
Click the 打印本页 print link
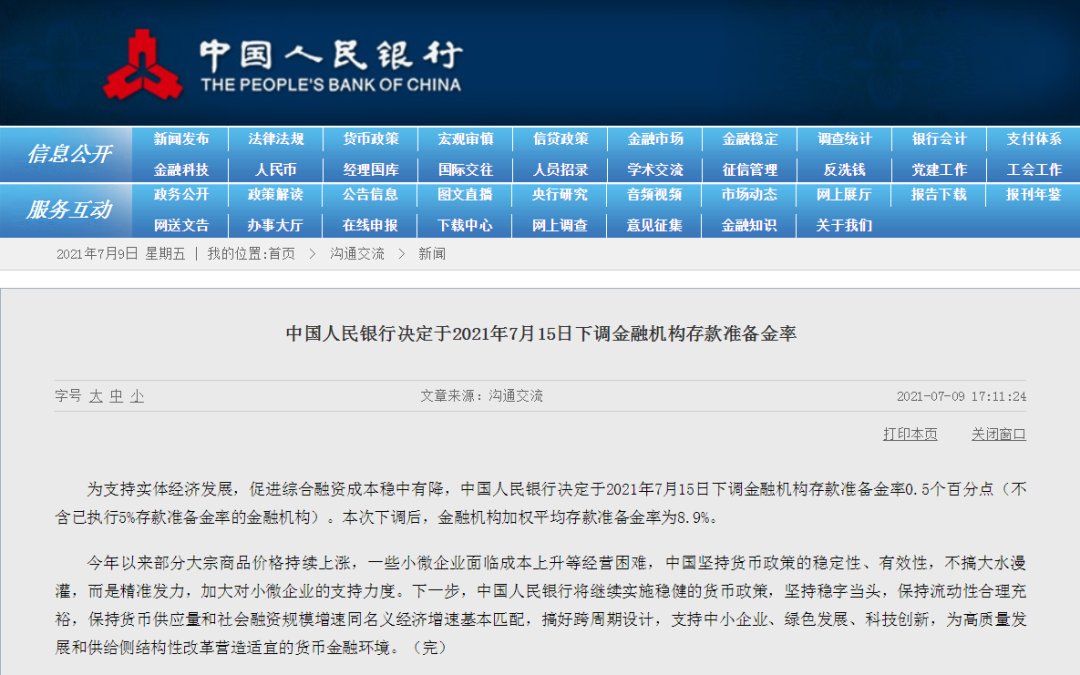pyautogui.click(x=909, y=434)
